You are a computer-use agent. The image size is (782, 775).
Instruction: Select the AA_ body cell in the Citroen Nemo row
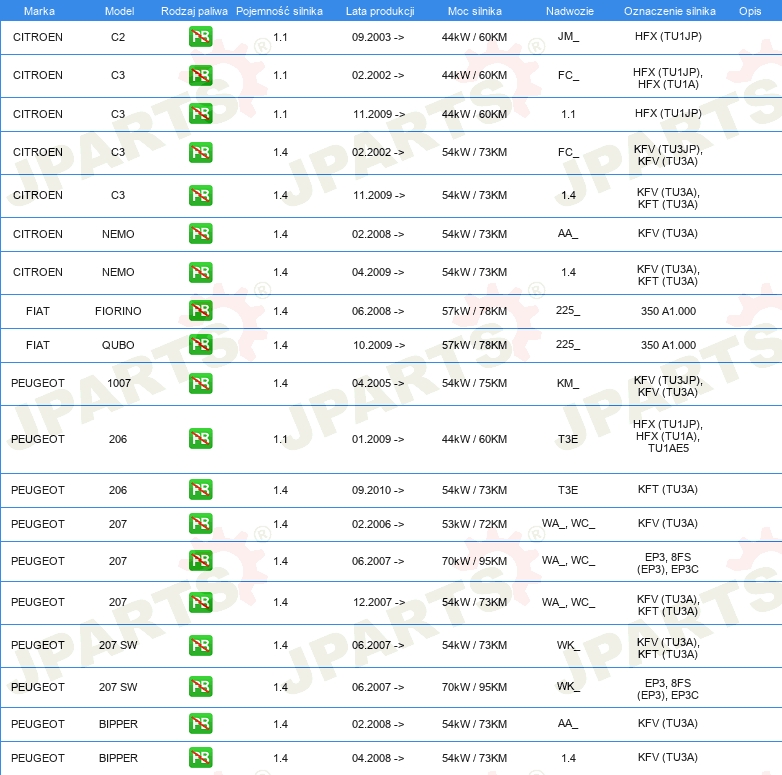click(x=568, y=233)
